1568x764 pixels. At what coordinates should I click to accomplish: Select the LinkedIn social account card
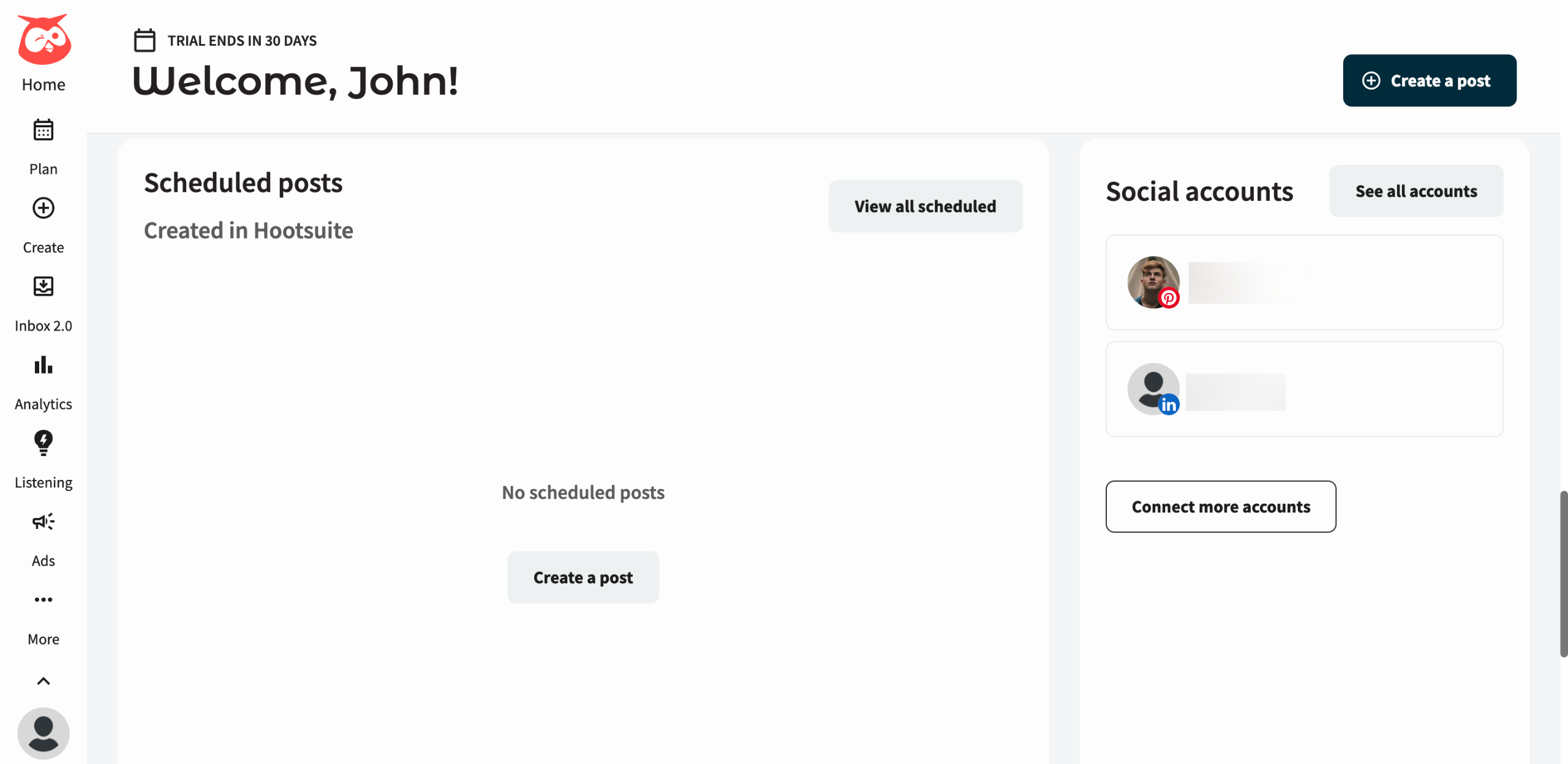pyautogui.click(x=1304, y=389)
